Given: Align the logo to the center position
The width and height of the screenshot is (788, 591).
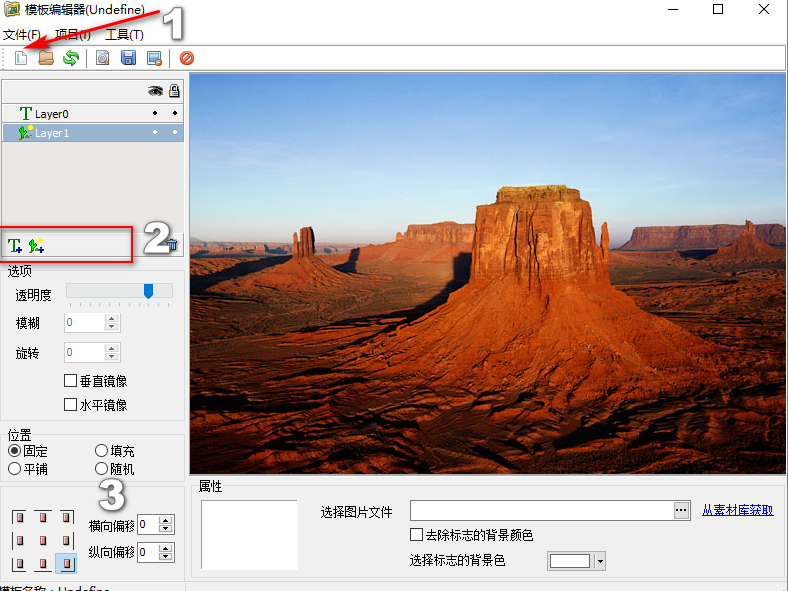Looking at the screenshot, I should pyautogui.click(x=43, y=541).
